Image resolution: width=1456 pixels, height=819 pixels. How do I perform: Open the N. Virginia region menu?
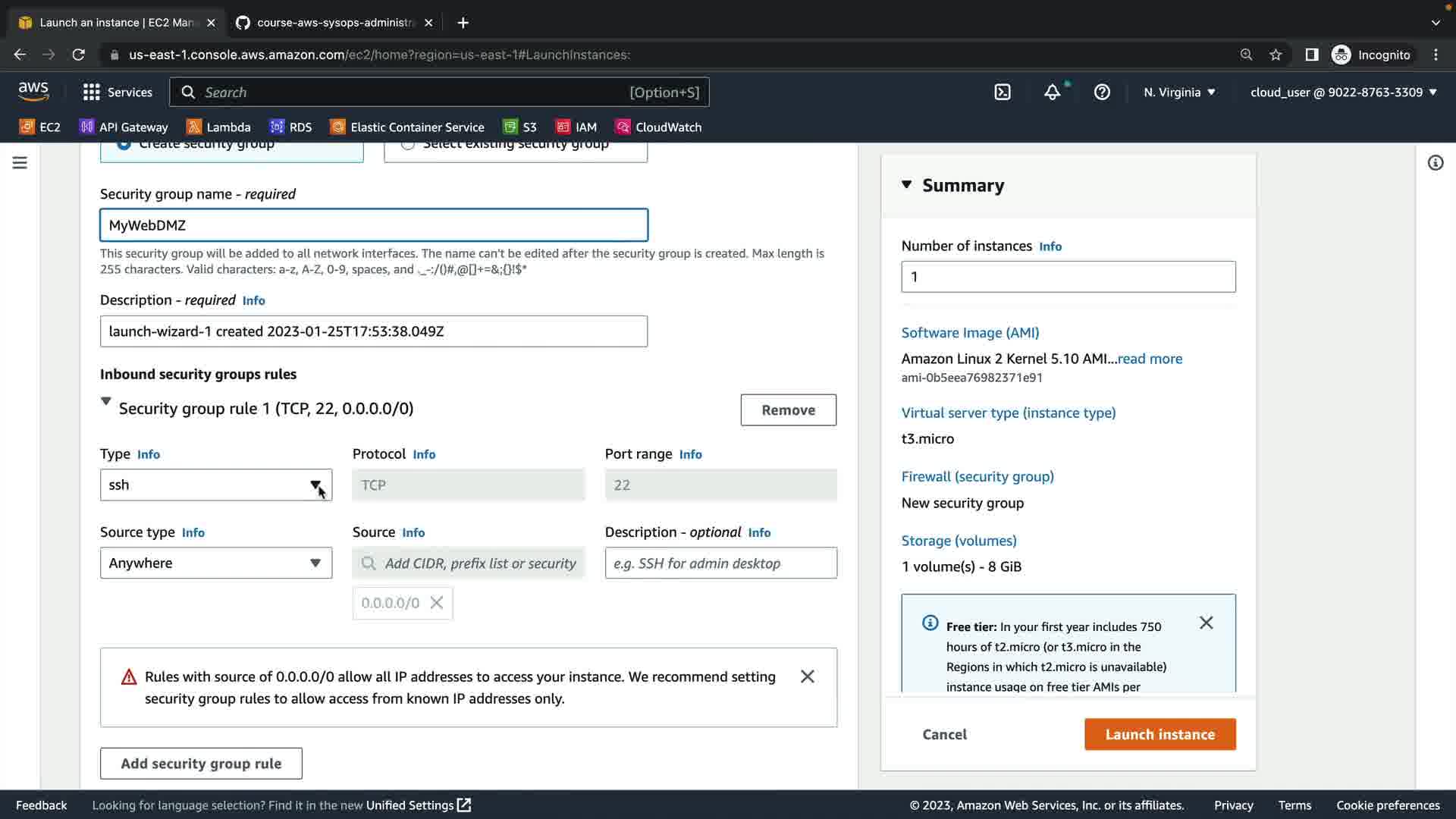click(x=1179, y=92)
